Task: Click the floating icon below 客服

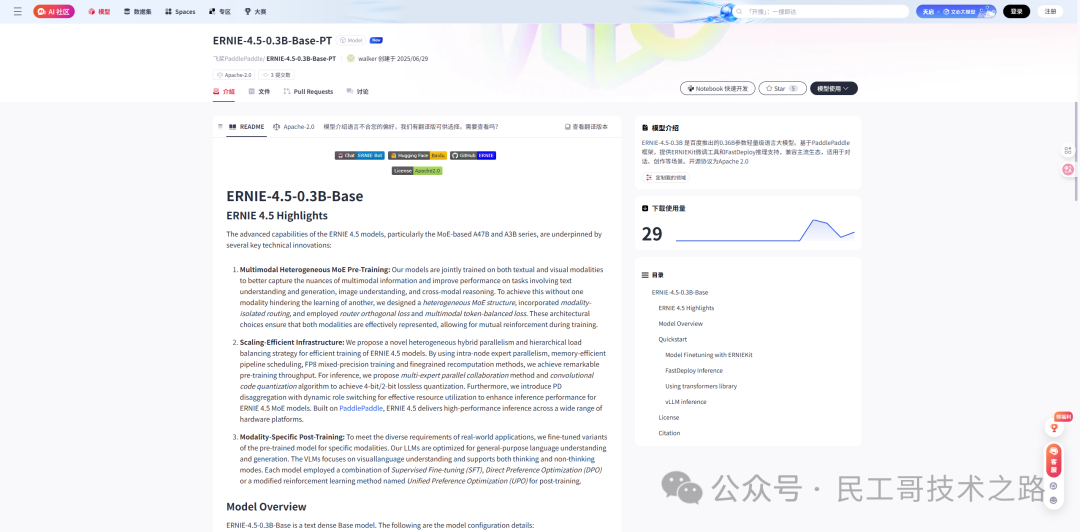Action: coord(1053,486)
